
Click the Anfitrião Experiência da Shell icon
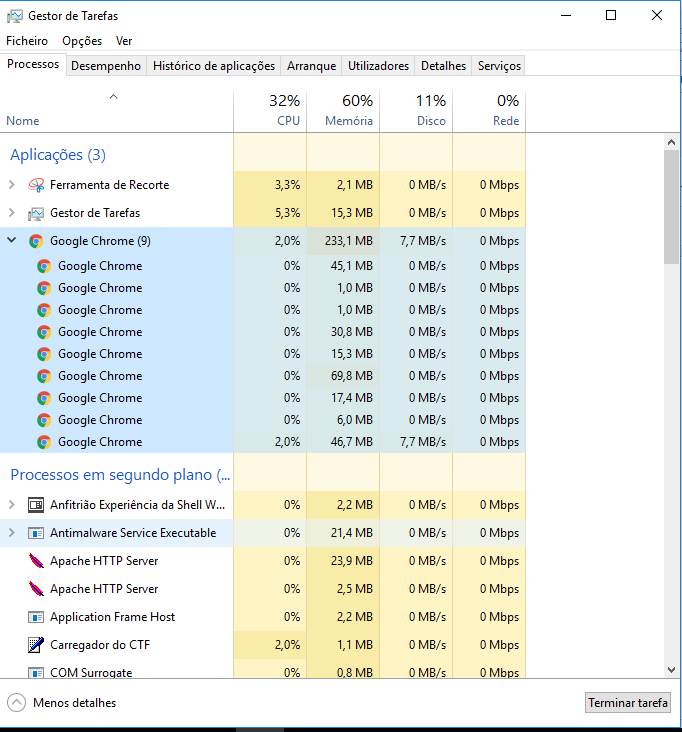click(36, 505)
